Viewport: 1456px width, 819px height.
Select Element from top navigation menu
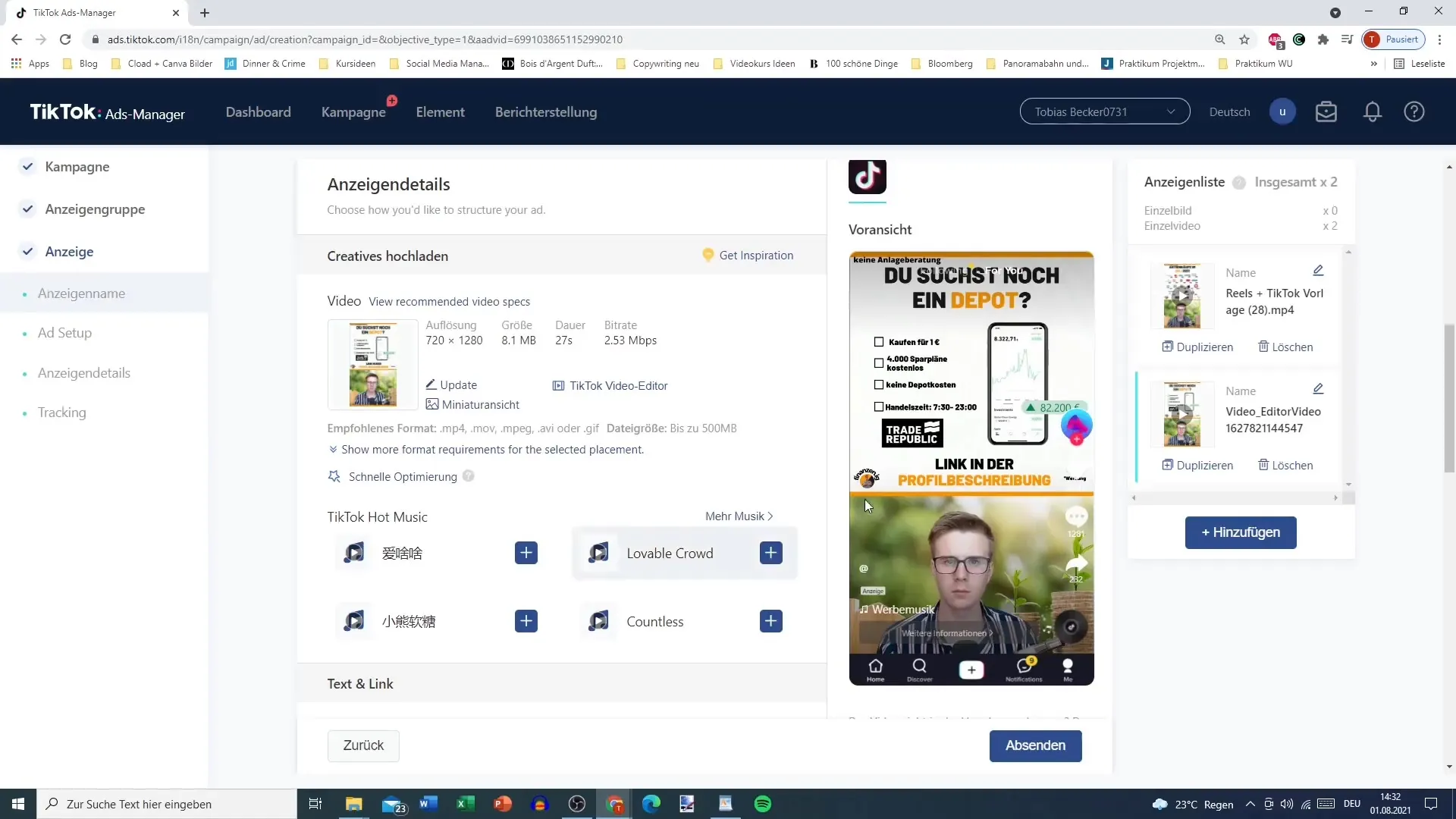point(441,111)
